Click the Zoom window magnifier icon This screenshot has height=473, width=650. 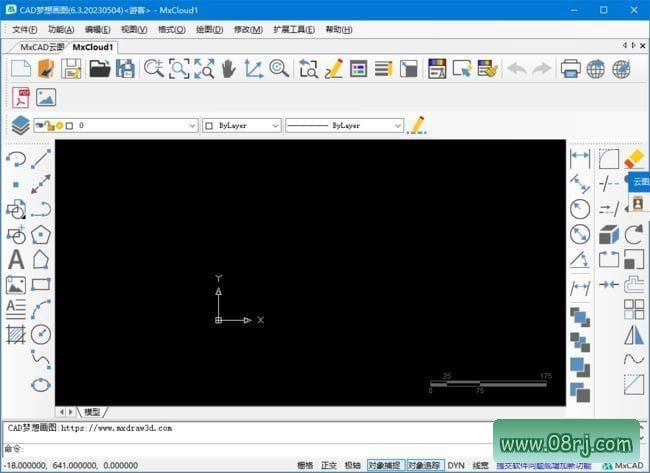click(x=179, y=68)
